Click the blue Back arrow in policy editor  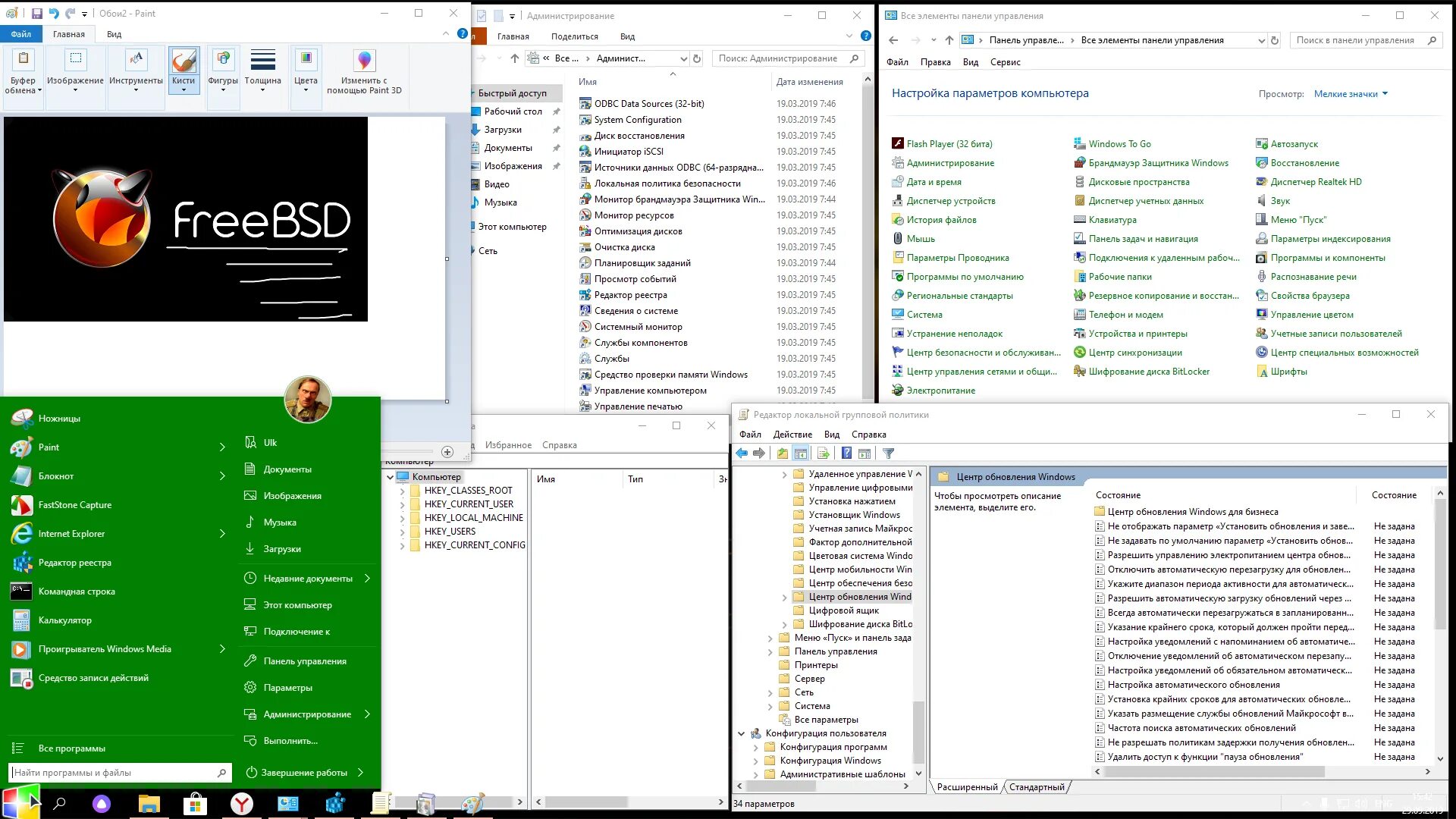tap(742, 453)
